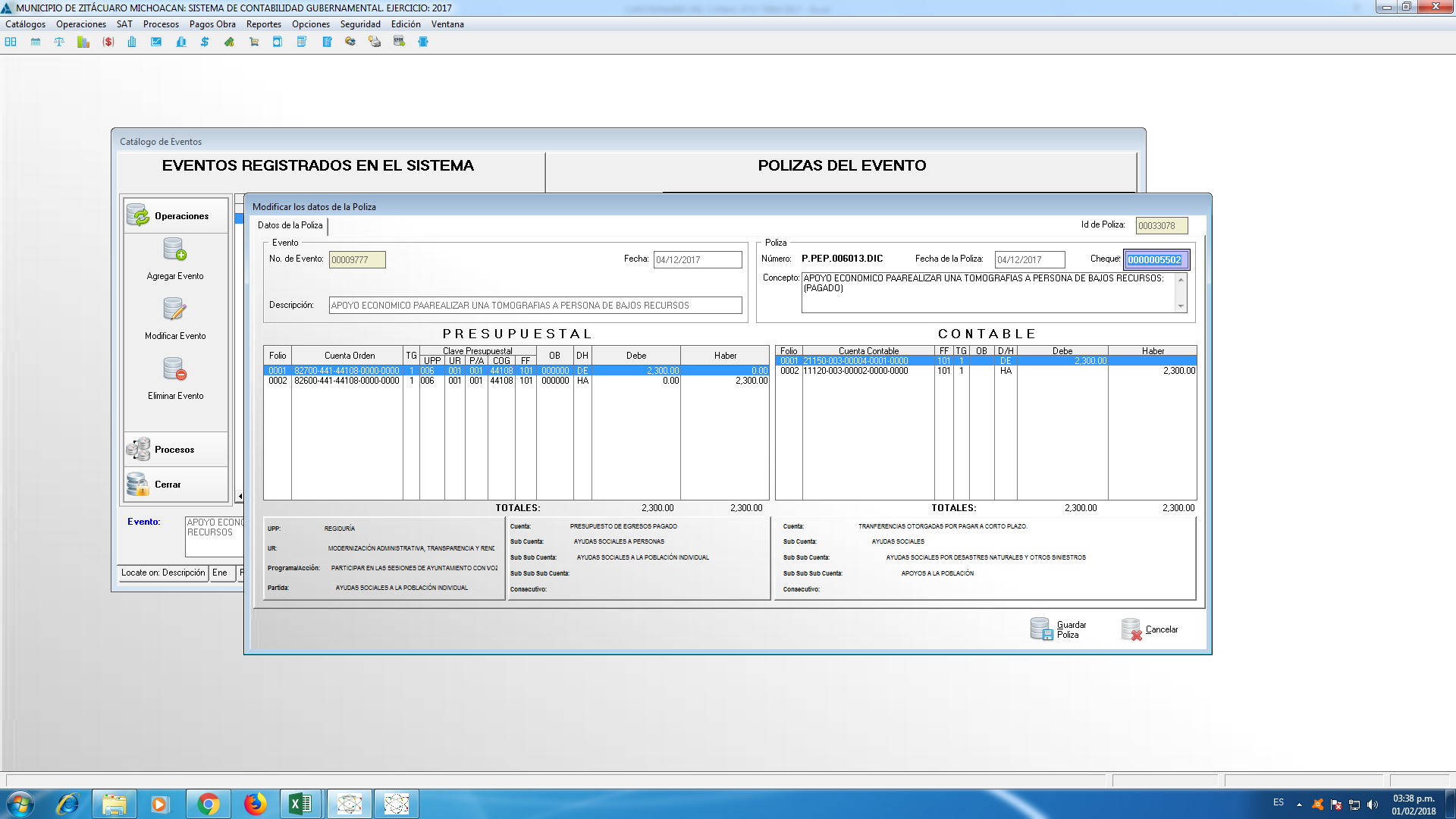
Task: Click the Eliminar Evento icon
Action: [175, 369]
